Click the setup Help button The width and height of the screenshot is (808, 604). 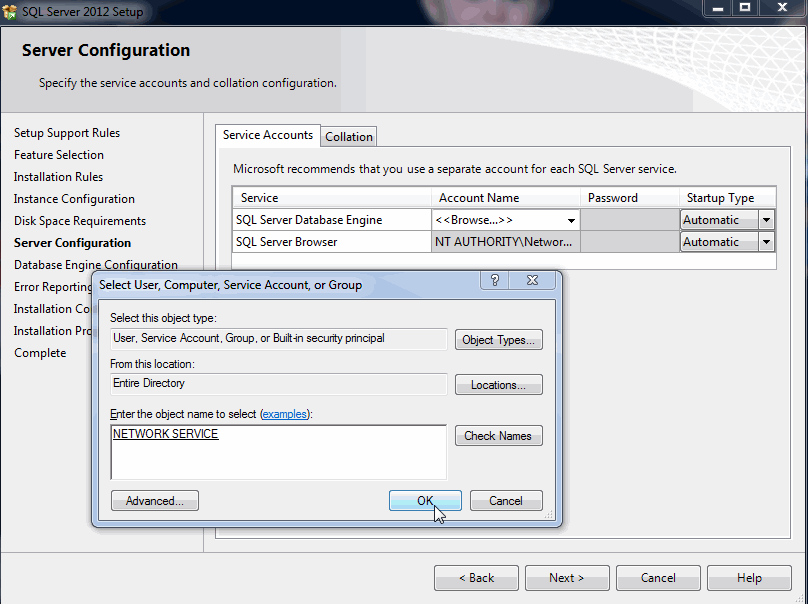(749, 578)
